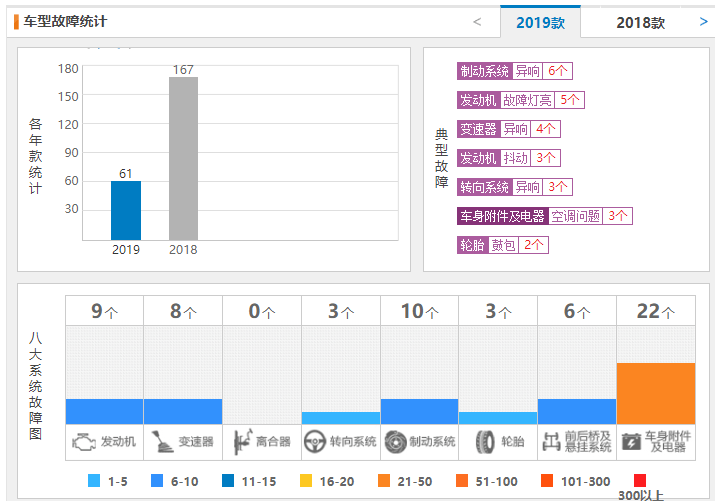The height and width of the screenshot is (501, 715).
Task: Click the 各年款统计 chart label
Action: (35, 156)
